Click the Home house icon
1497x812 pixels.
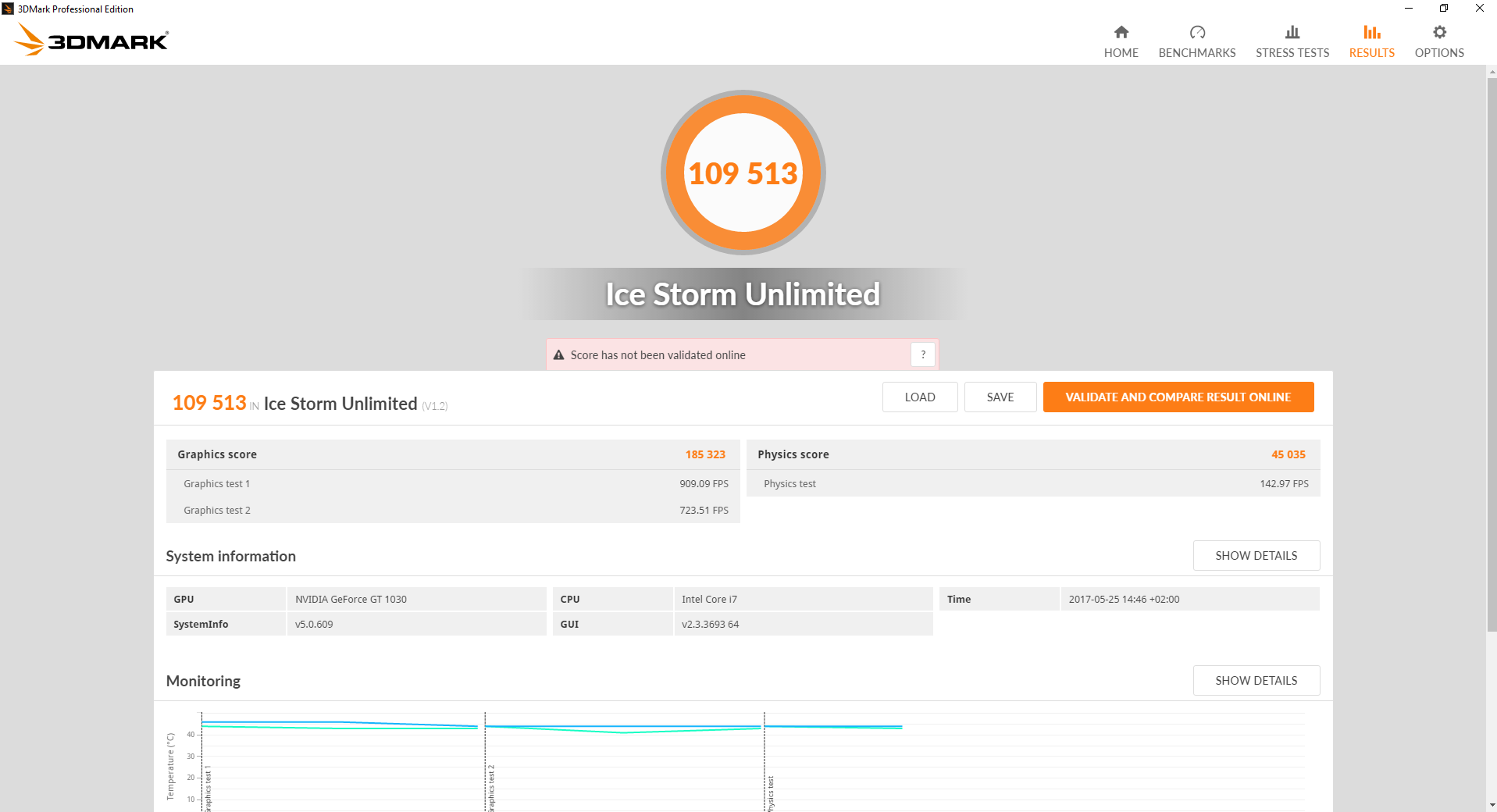pos(1121,32)
